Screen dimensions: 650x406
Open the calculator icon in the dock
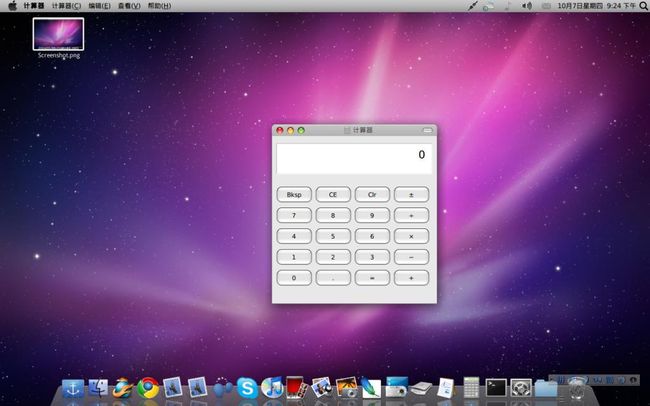pos(471,388)
